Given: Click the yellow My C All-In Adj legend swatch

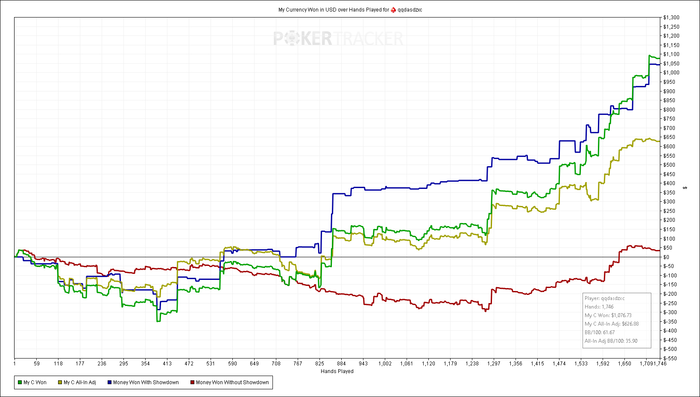Looking at the screenshot, I should click(x=59, y=383).
